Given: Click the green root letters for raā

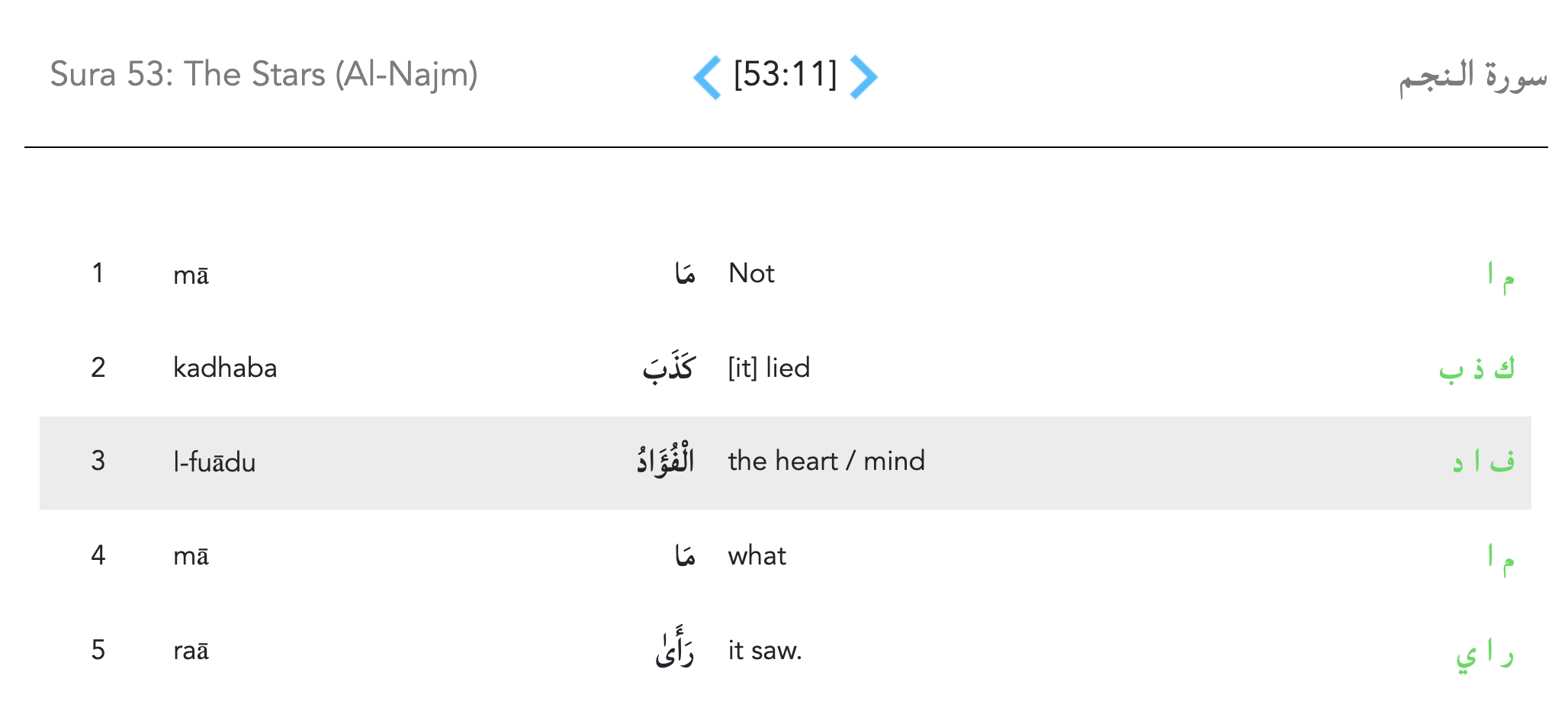Looking at the screenshot, I should coord(1484,654).
